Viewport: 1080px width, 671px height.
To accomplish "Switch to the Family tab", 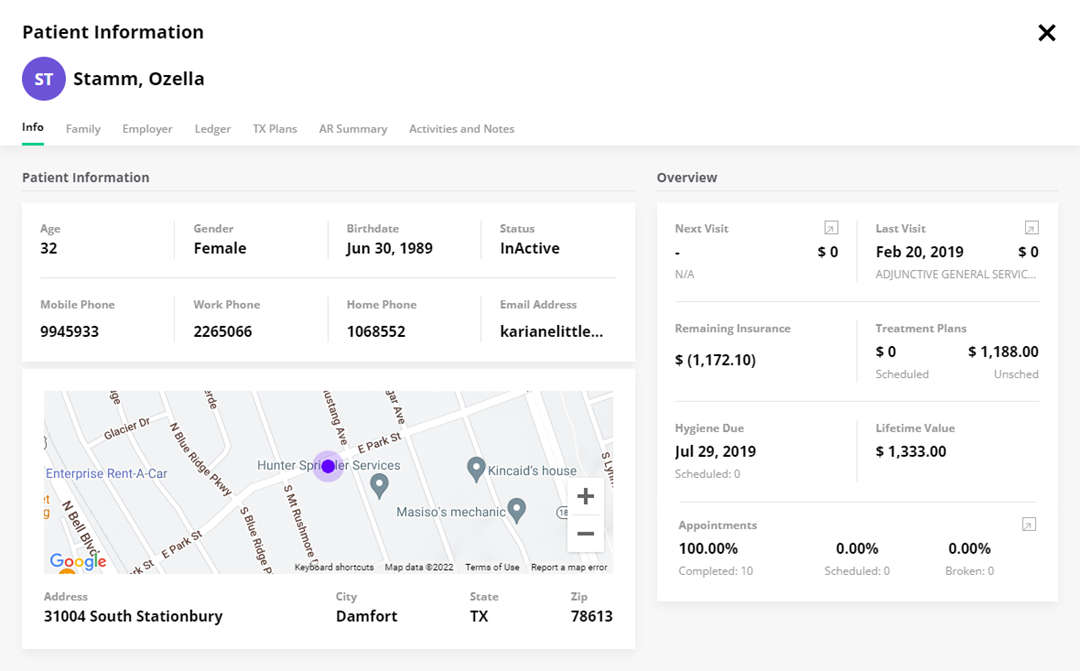I will tap(83, 129).
